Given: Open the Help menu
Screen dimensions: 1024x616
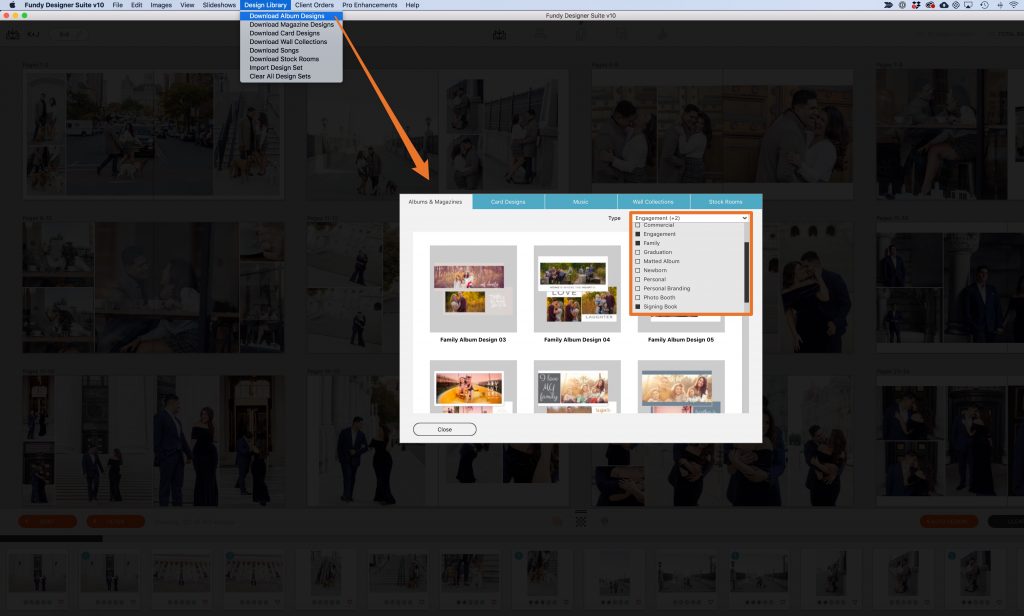Looking at the screenshot, I should (412, 5).
